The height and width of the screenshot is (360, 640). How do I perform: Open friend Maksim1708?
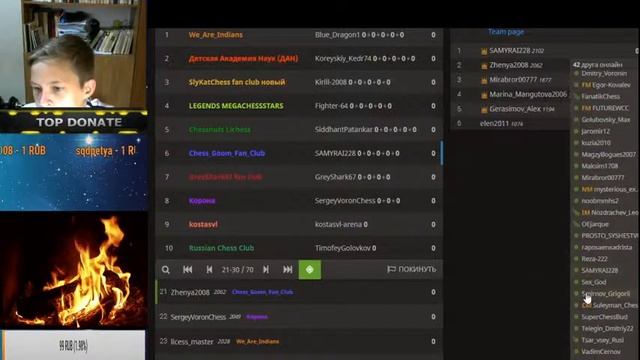coord(600,166)
